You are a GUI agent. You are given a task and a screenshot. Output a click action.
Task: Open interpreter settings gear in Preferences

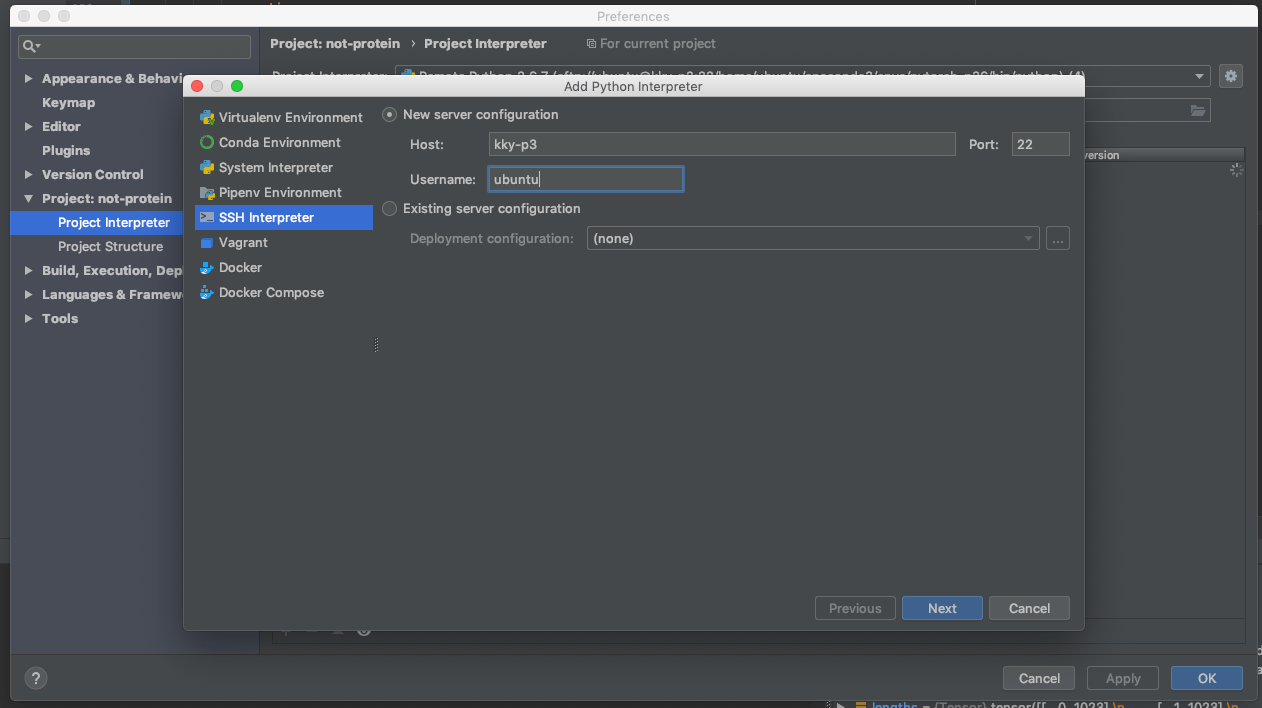pos(1231,76)
